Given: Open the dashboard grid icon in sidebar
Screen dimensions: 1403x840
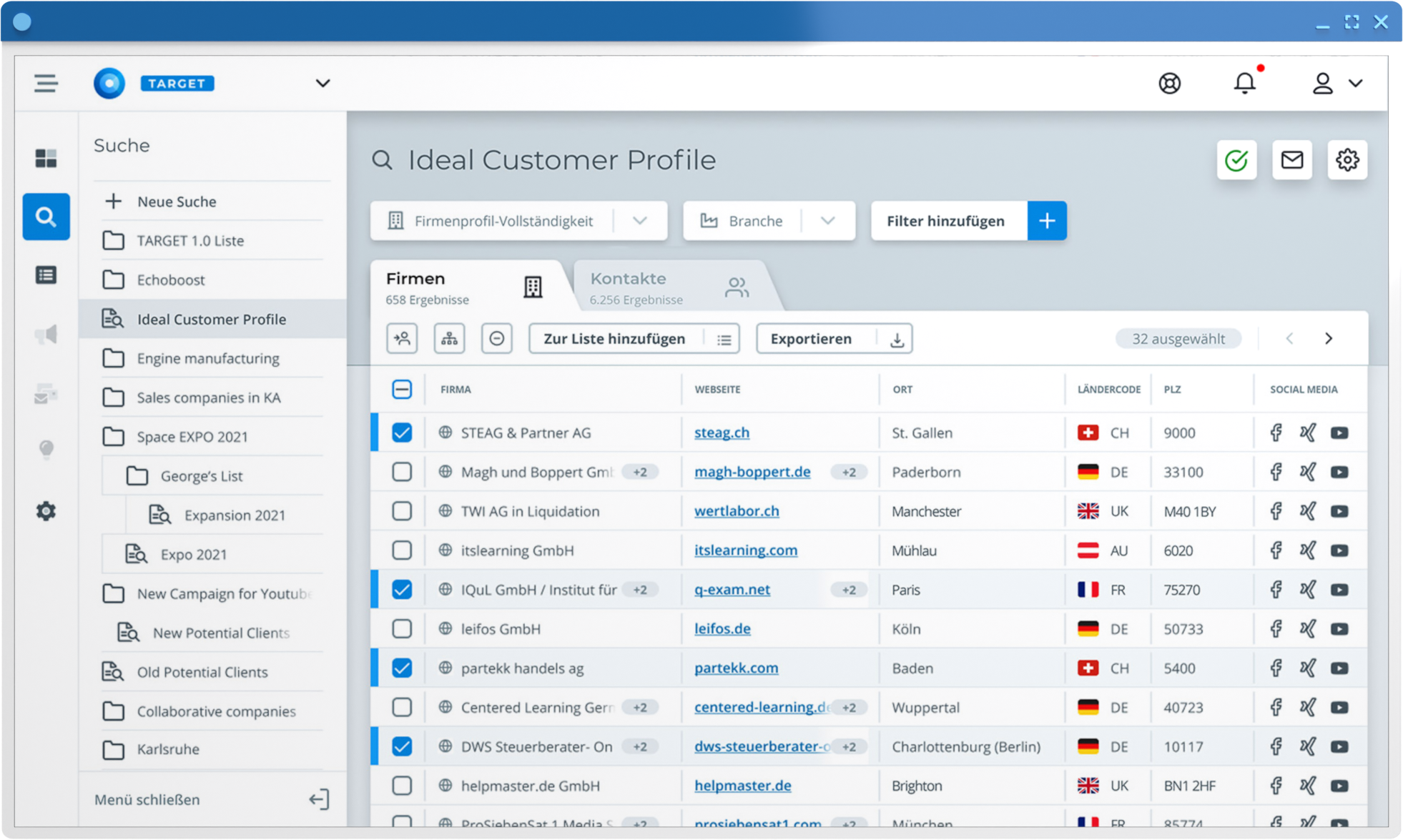Looking at the screenshot, I should 46,158.
